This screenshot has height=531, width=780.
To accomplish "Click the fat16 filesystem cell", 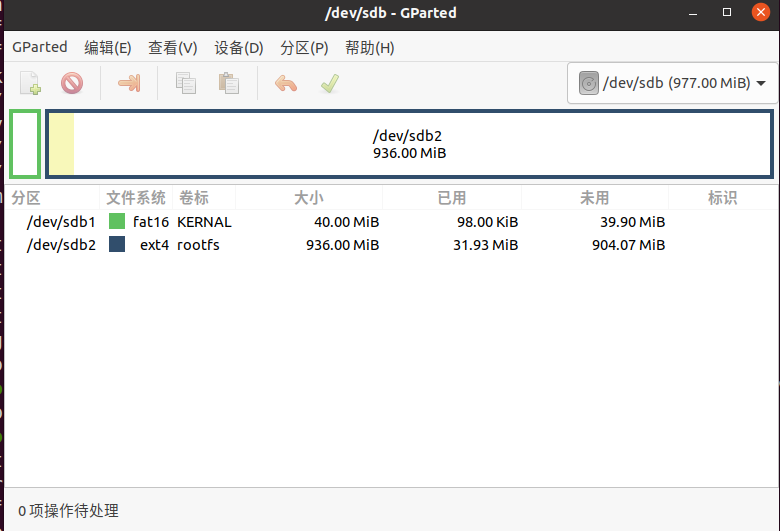I will tap(151, 222).
